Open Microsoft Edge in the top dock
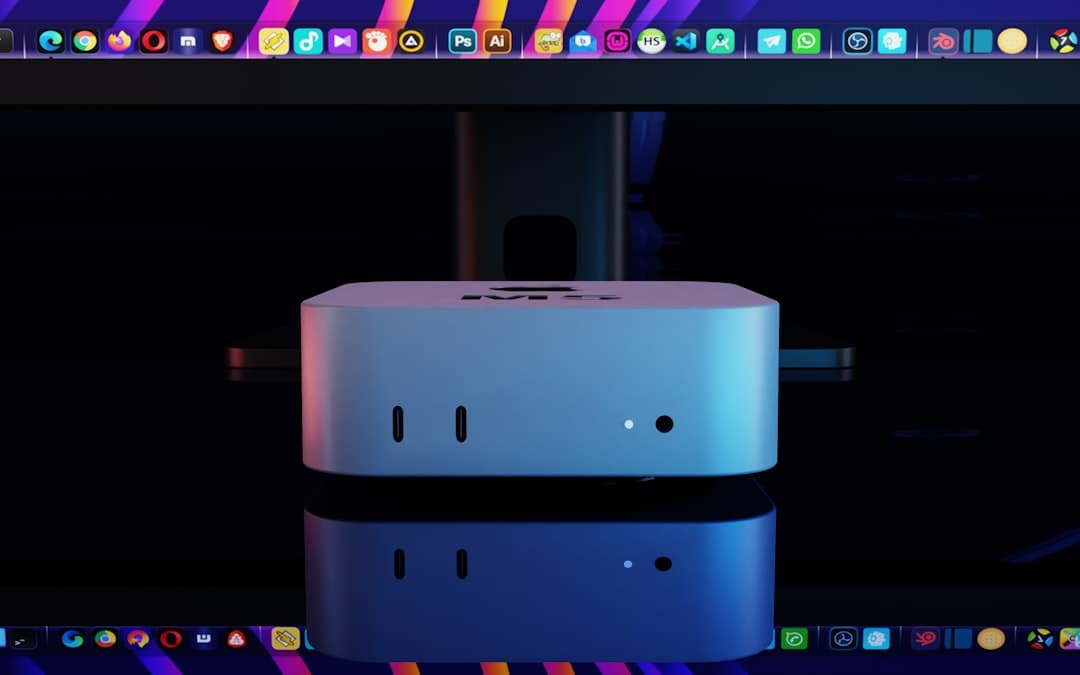Viewport: 1080px width, 675px height. tap(51, 41)
